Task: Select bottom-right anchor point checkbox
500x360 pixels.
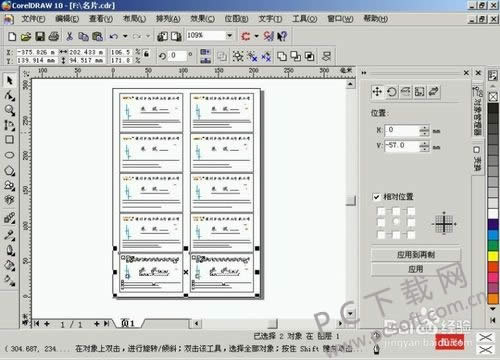Action: tap(411, 235)
